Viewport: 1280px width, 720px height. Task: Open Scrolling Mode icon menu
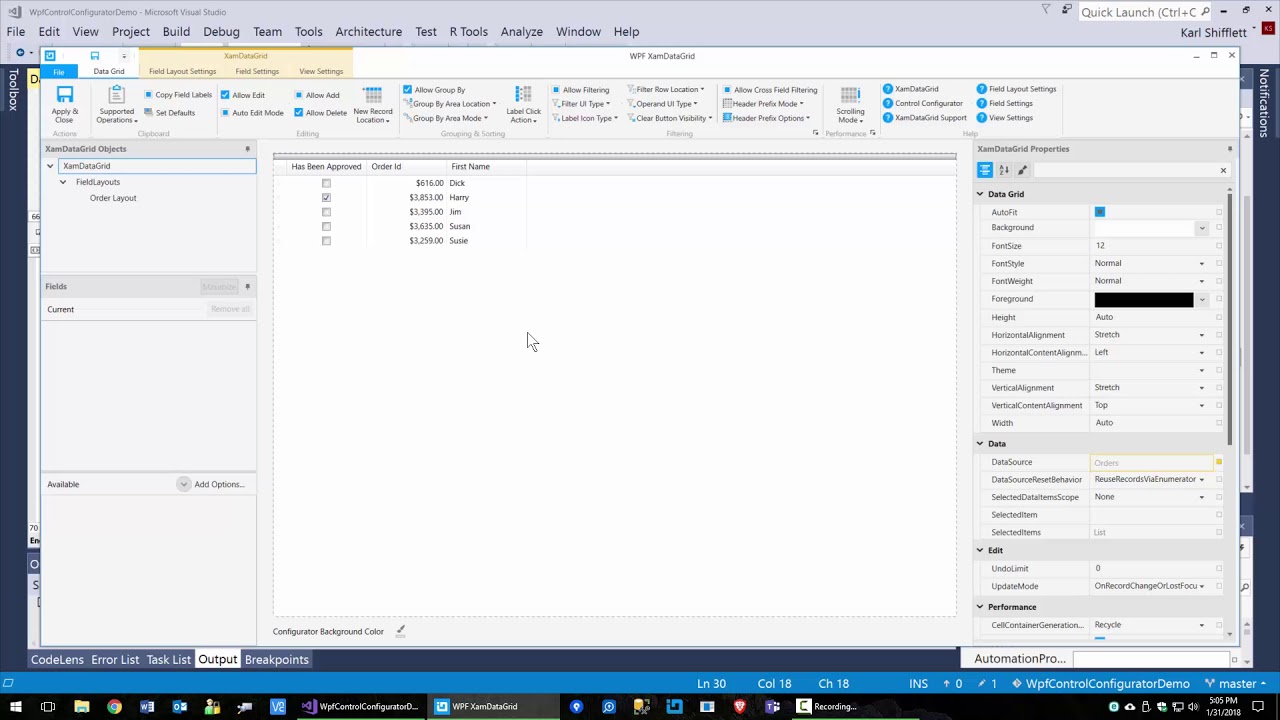click(x=850, y=96)
